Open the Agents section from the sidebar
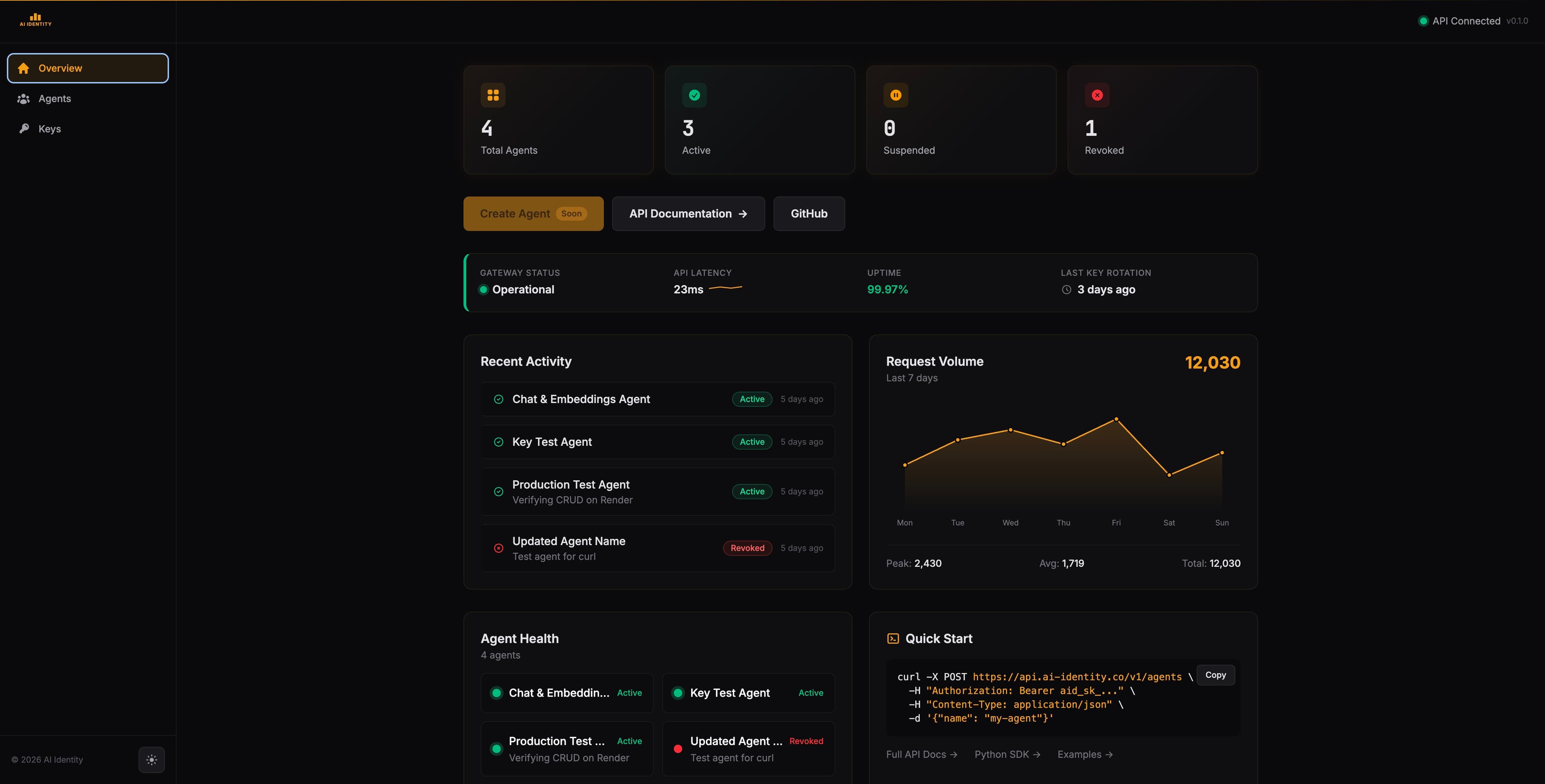 coord(55,99)
